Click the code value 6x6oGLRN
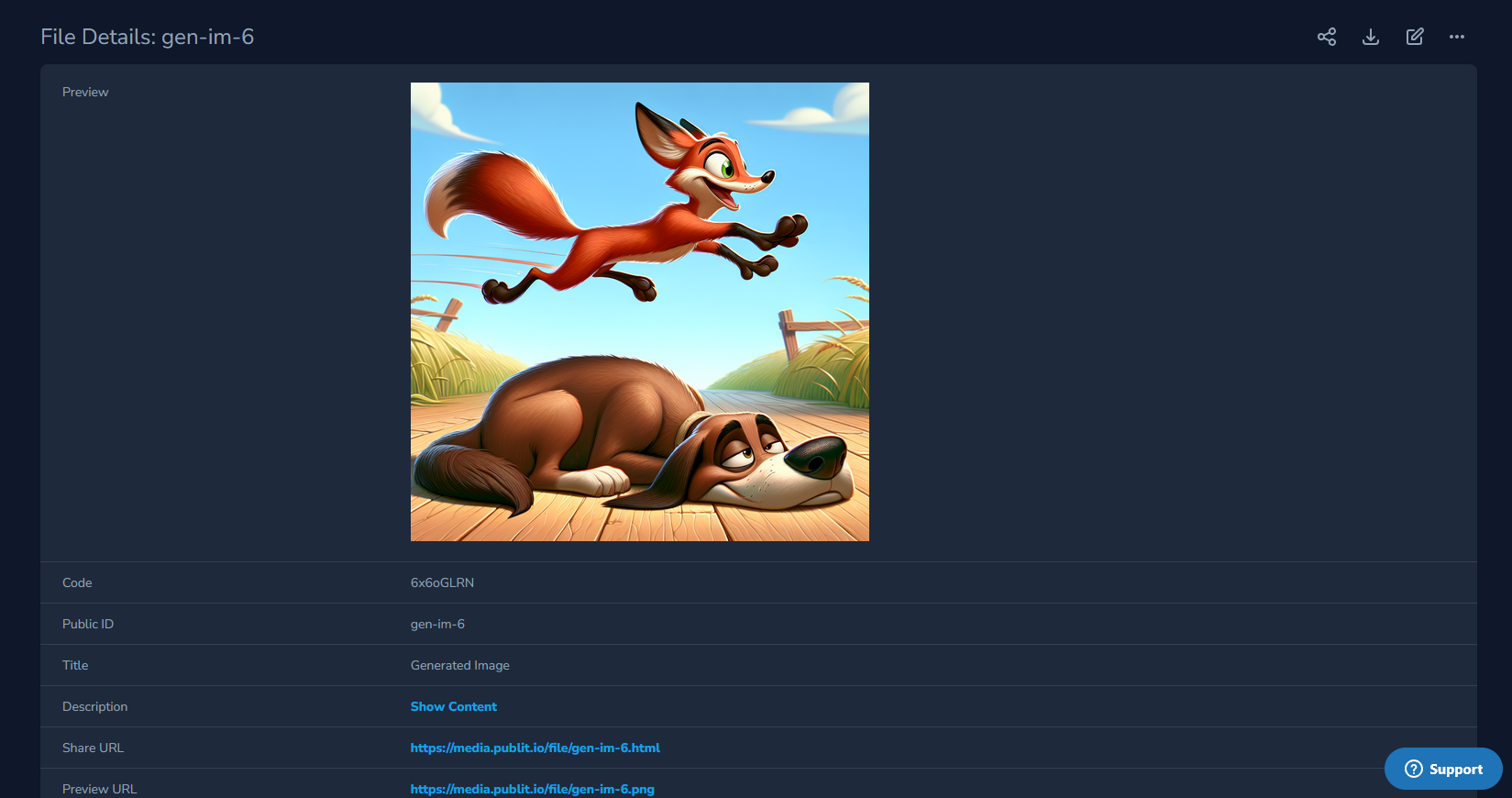The width and height of the screenshot is (1512, 798). tap(442, 582)
